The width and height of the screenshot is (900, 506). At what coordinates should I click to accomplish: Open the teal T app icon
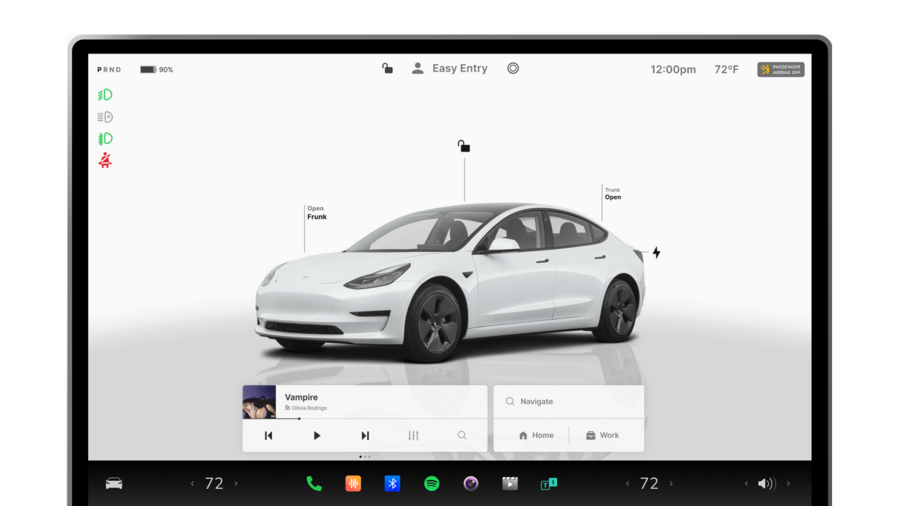(x=549, y=484)
